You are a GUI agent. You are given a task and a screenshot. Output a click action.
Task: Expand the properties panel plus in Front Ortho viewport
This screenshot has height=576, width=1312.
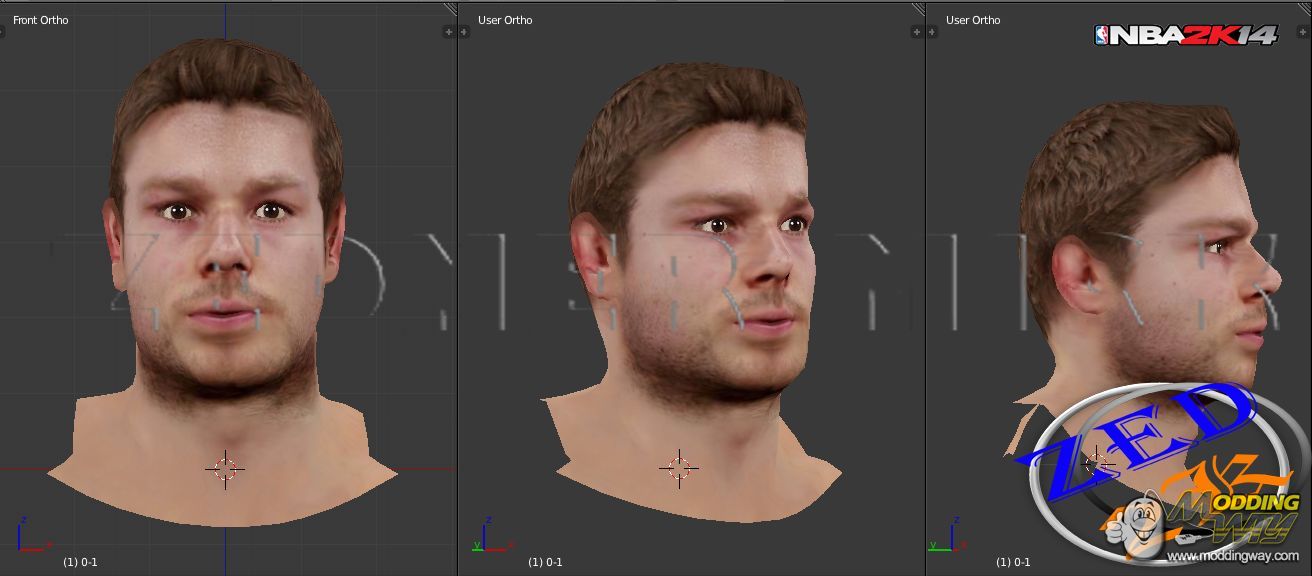tap(449, 32)
